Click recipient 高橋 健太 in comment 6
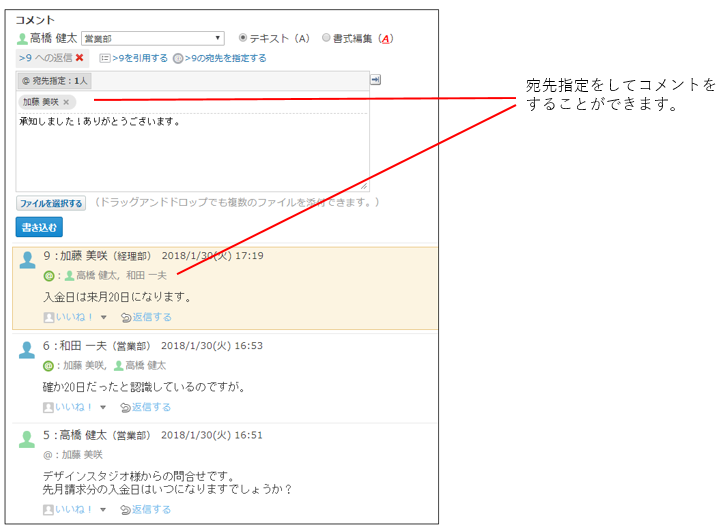 tap(146, 365)
